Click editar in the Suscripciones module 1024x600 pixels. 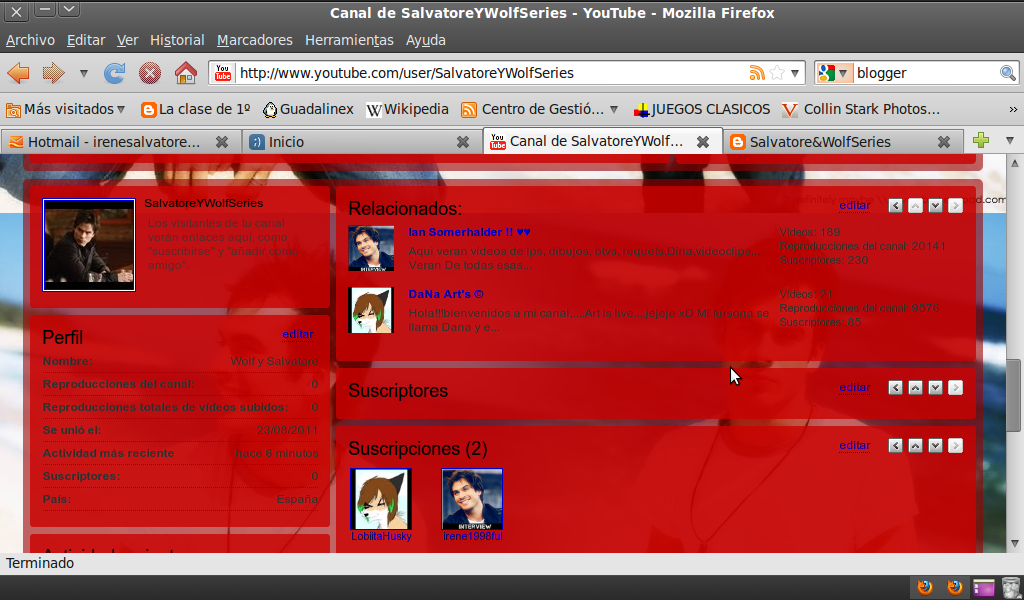pos(854,445)
